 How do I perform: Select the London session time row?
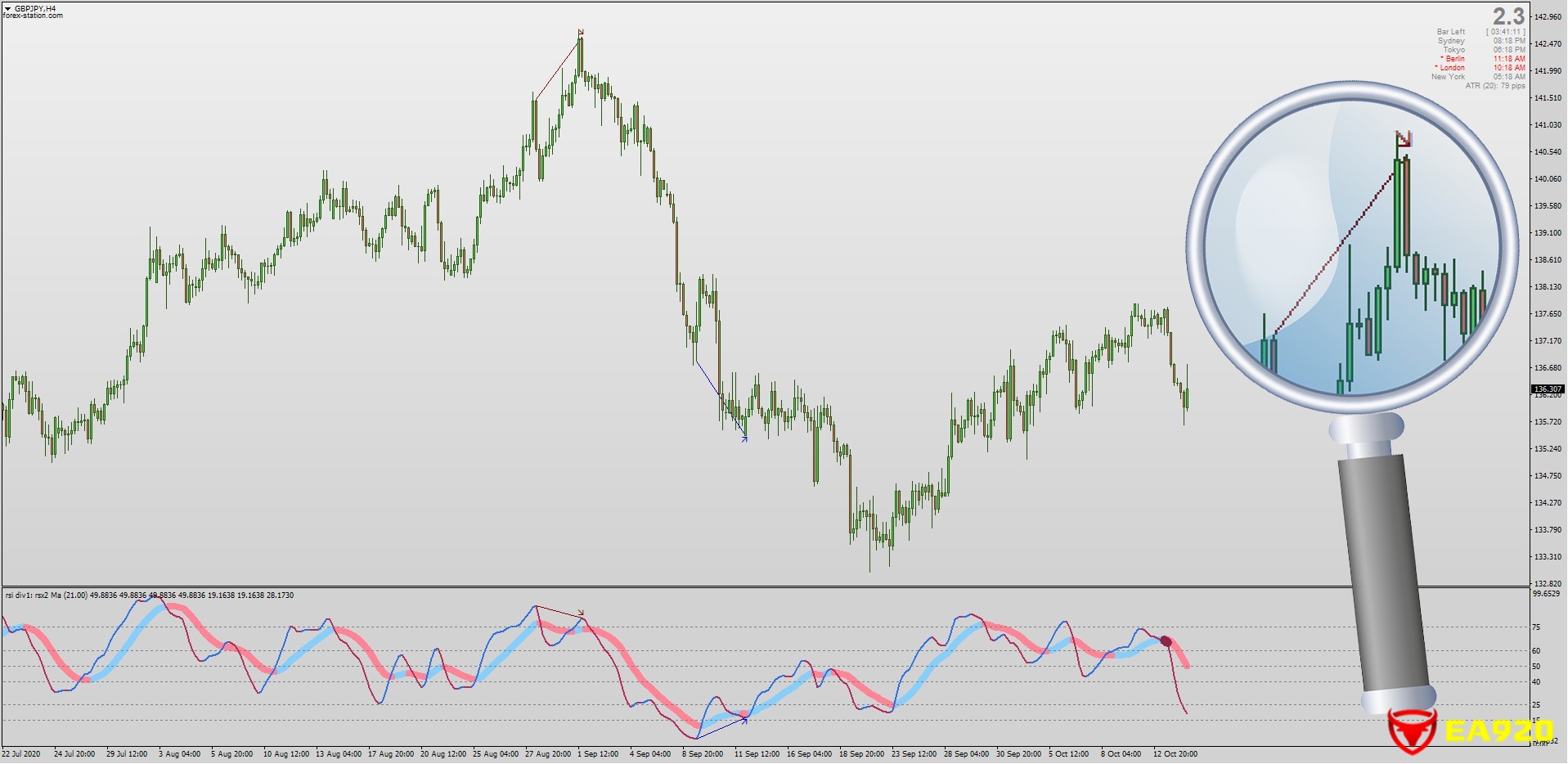tap(1480, 68)
